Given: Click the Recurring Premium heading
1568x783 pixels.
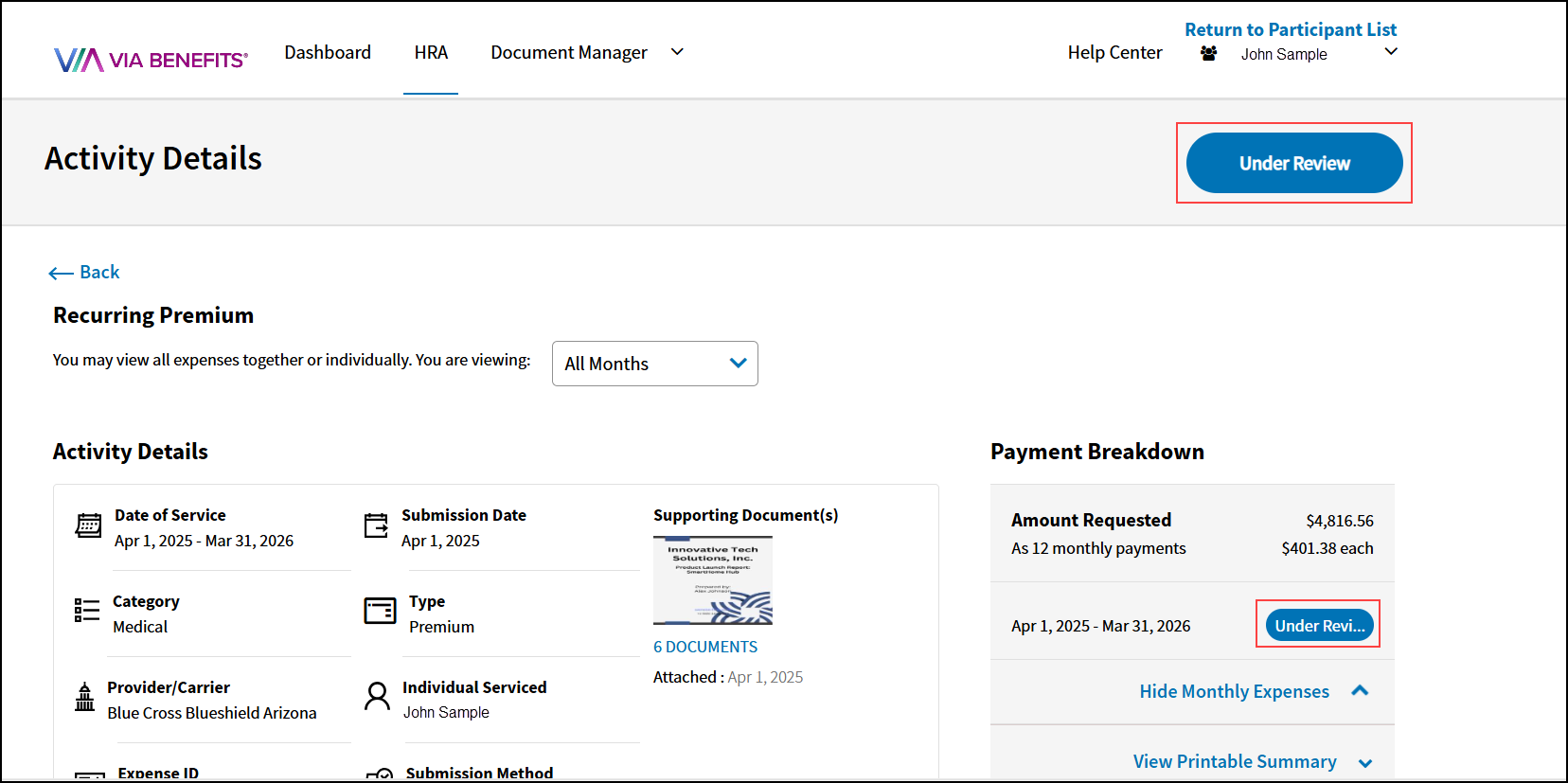Looking at the screenshot, I should (153, 315).
